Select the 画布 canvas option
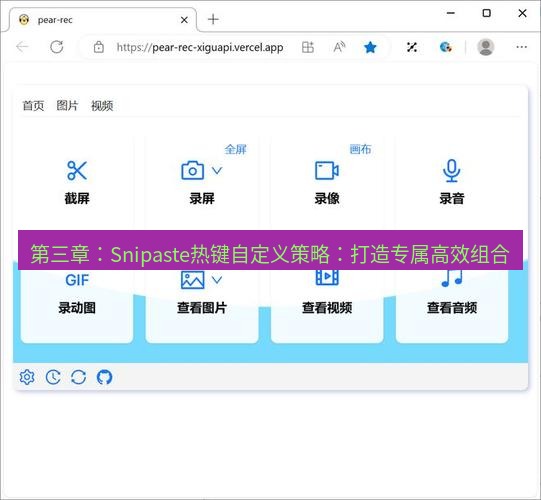 (x=360, y=149)
